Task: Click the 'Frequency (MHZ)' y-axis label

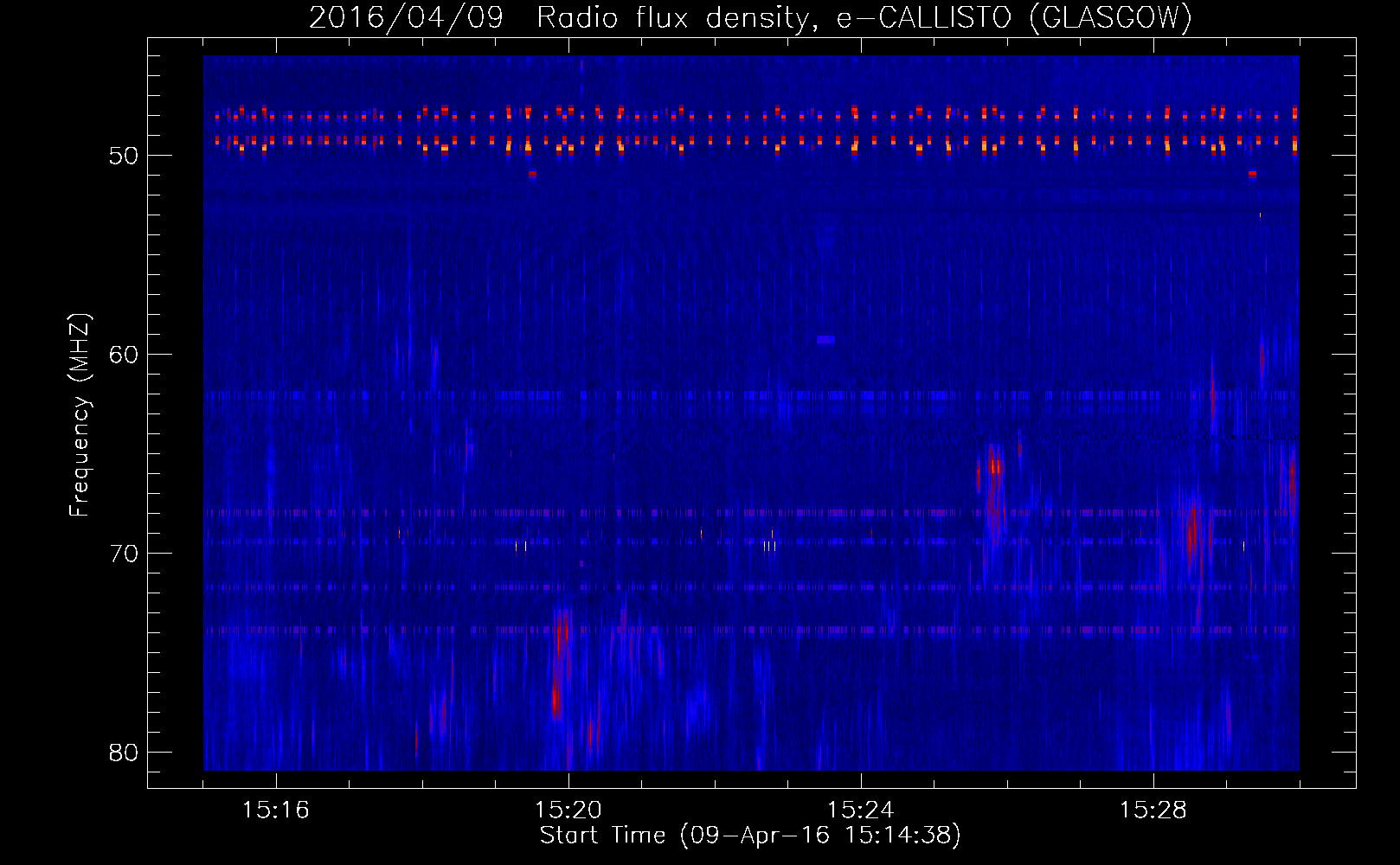Action: (79, 415)
